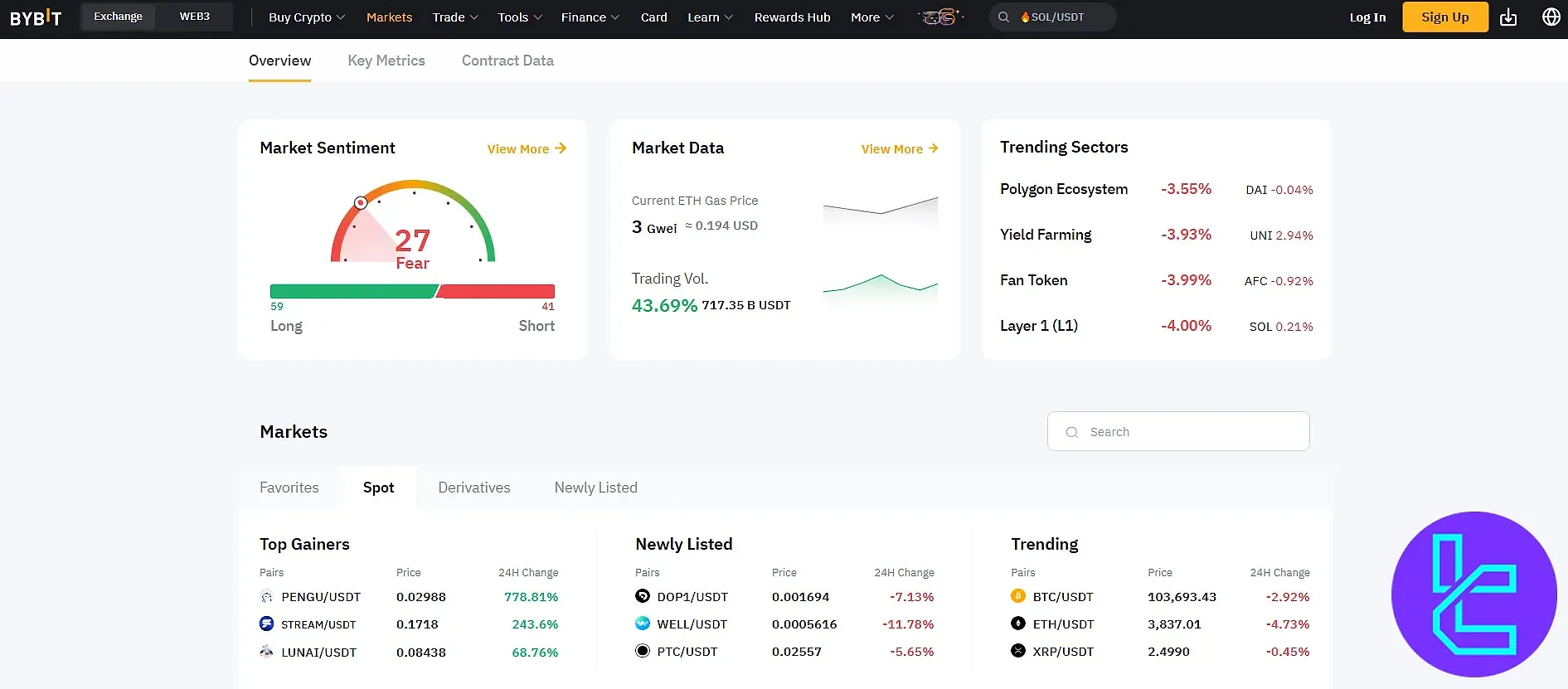Click the Bitcoin icon next to BTC/USDT
Viewport: 1568px width, 689px height.
click(x=1018, y=596)
